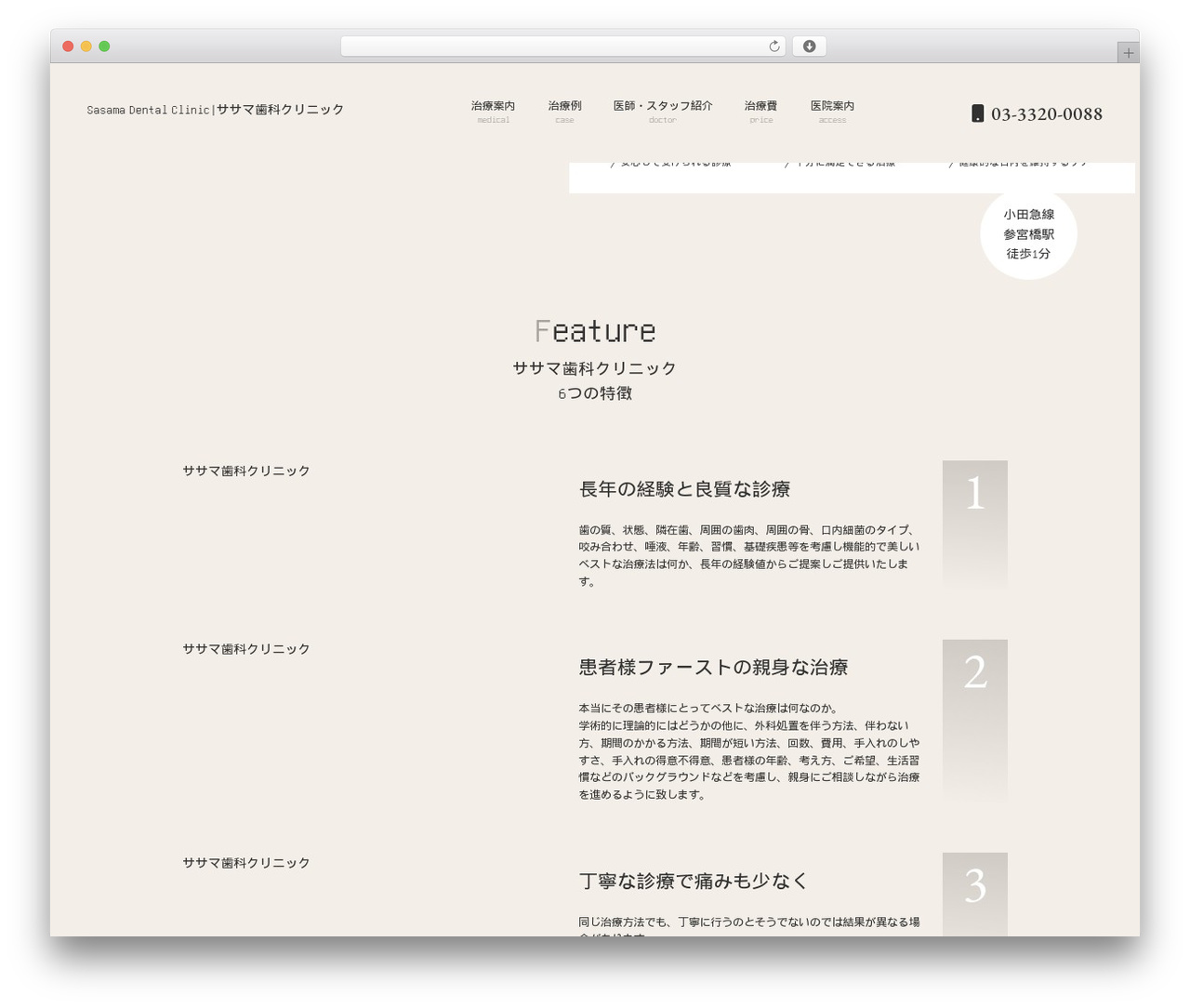Viewport: 1190px width, 1008px height.
Task: Click ササマ歯科クリニック label beside feature 1
Action: pos(246,471)
